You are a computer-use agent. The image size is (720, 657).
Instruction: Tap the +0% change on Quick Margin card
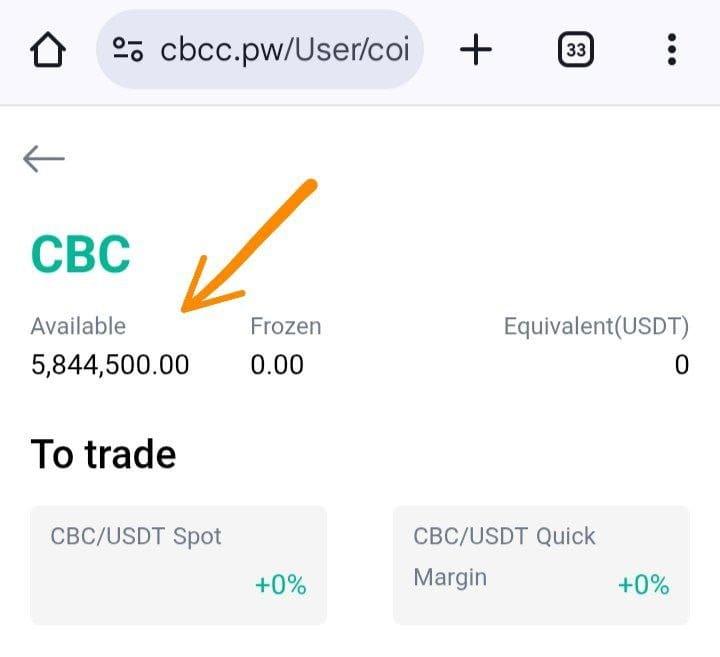coord(643,585)
